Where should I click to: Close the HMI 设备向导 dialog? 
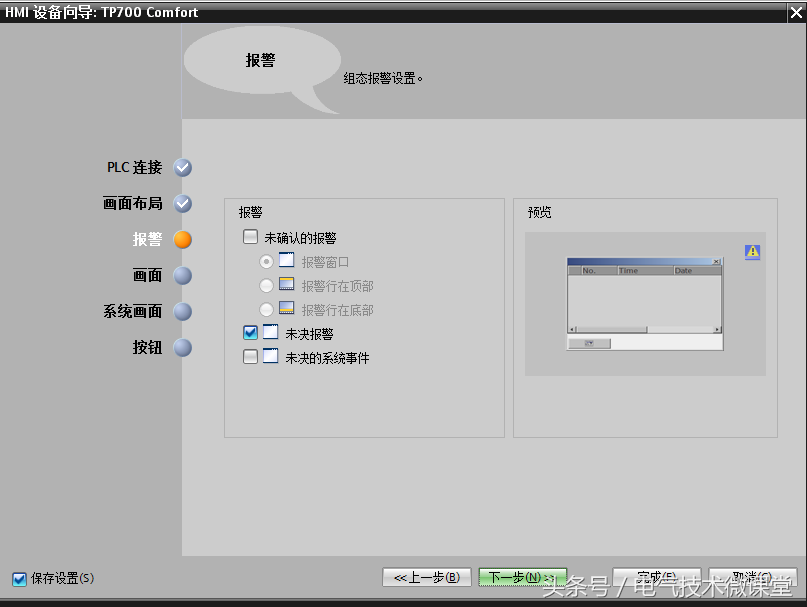[796, 12]
